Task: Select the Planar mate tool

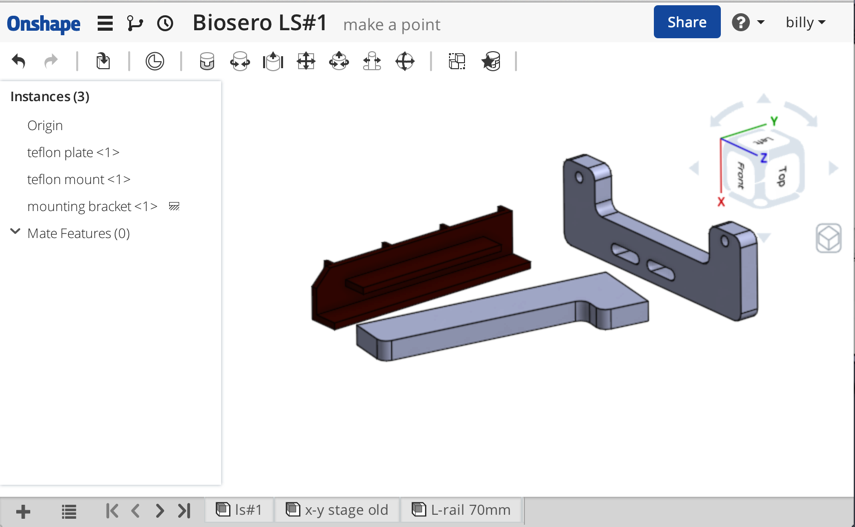Action: [x=306, y=61]
